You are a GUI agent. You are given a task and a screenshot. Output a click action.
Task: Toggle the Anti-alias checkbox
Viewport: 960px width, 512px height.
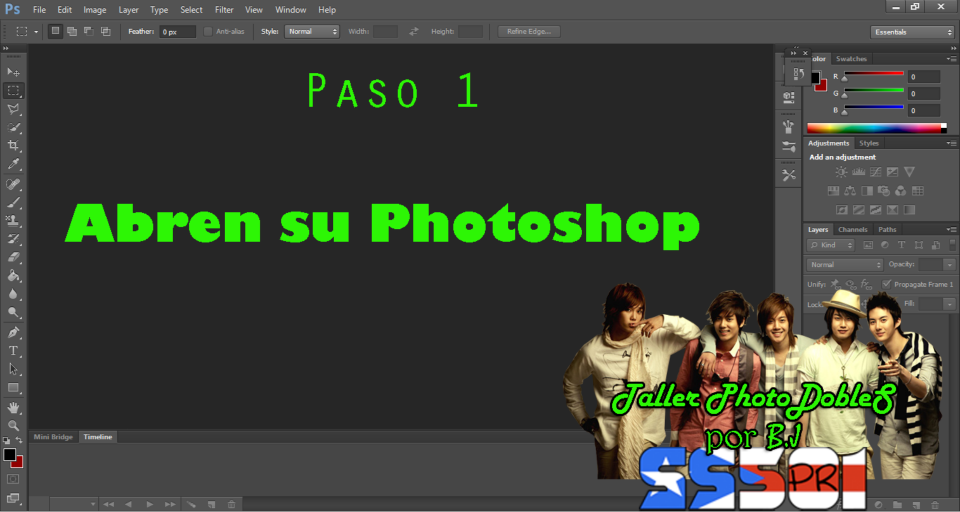click(x=208, y=31)
